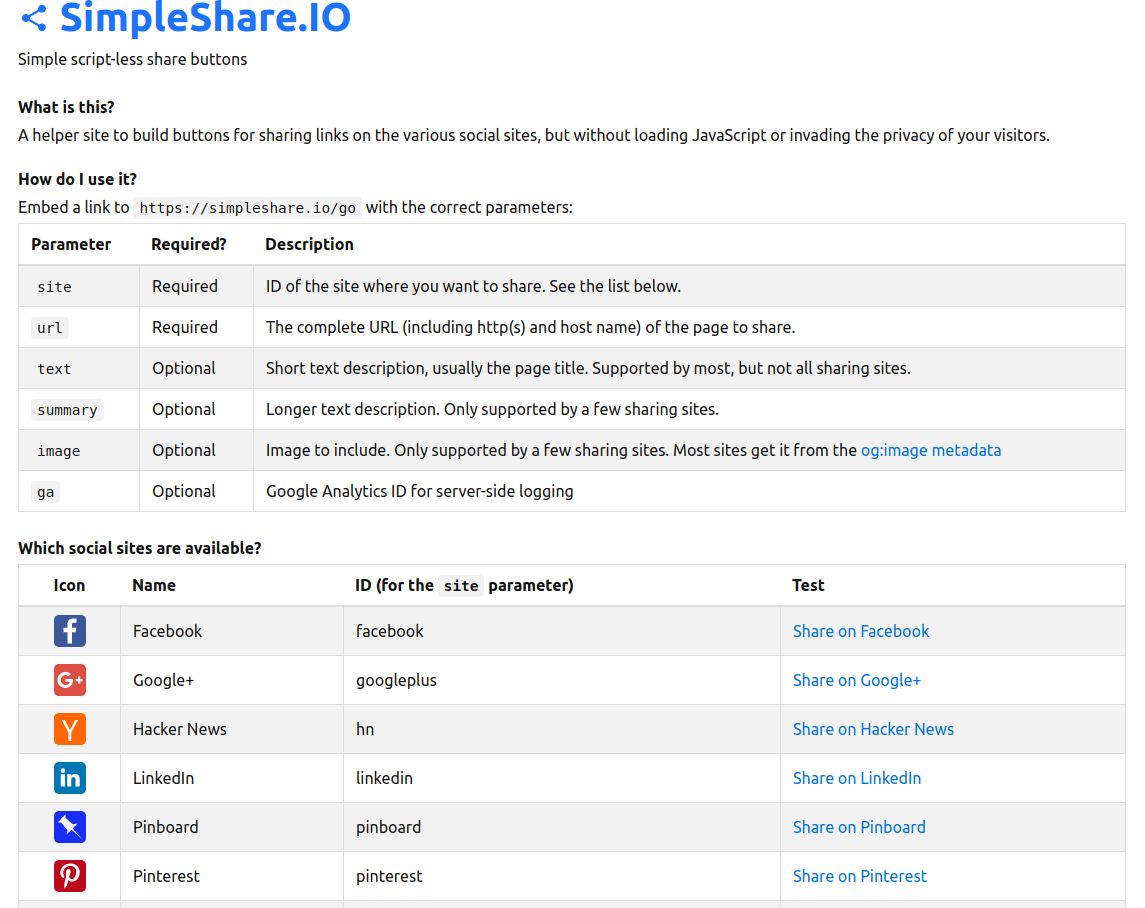The width and height of the screenshot is (1145, 908).
Task: Open the Share on Pinterest test link
Action: (x=860, y=875)
